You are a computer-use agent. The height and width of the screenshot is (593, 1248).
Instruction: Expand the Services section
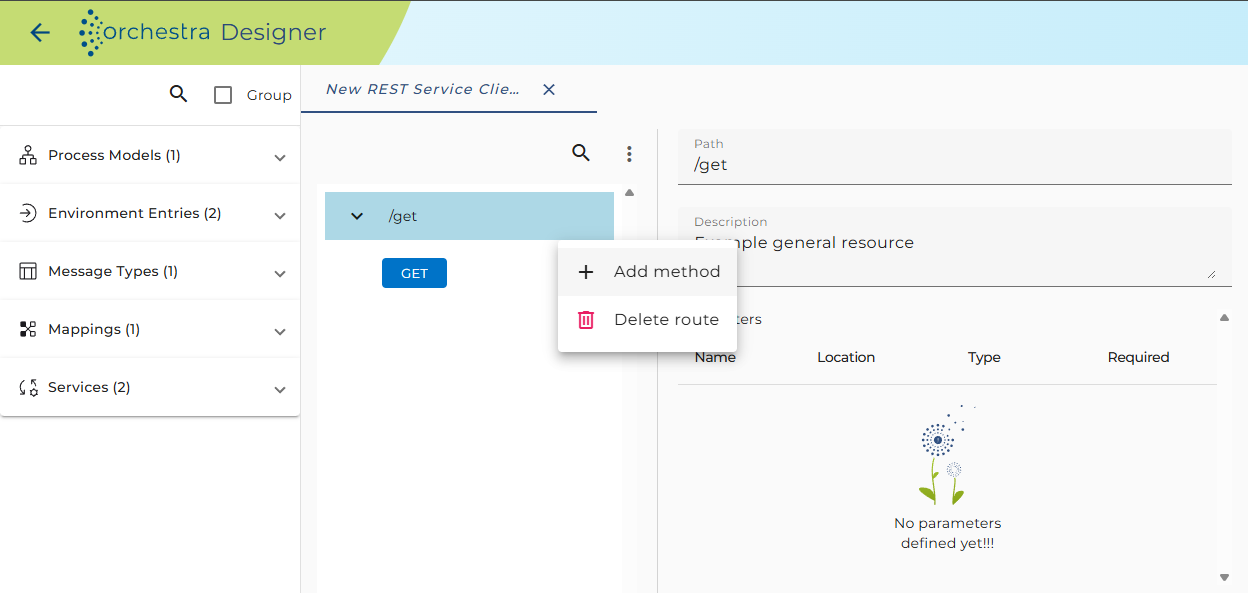point(280,389)
